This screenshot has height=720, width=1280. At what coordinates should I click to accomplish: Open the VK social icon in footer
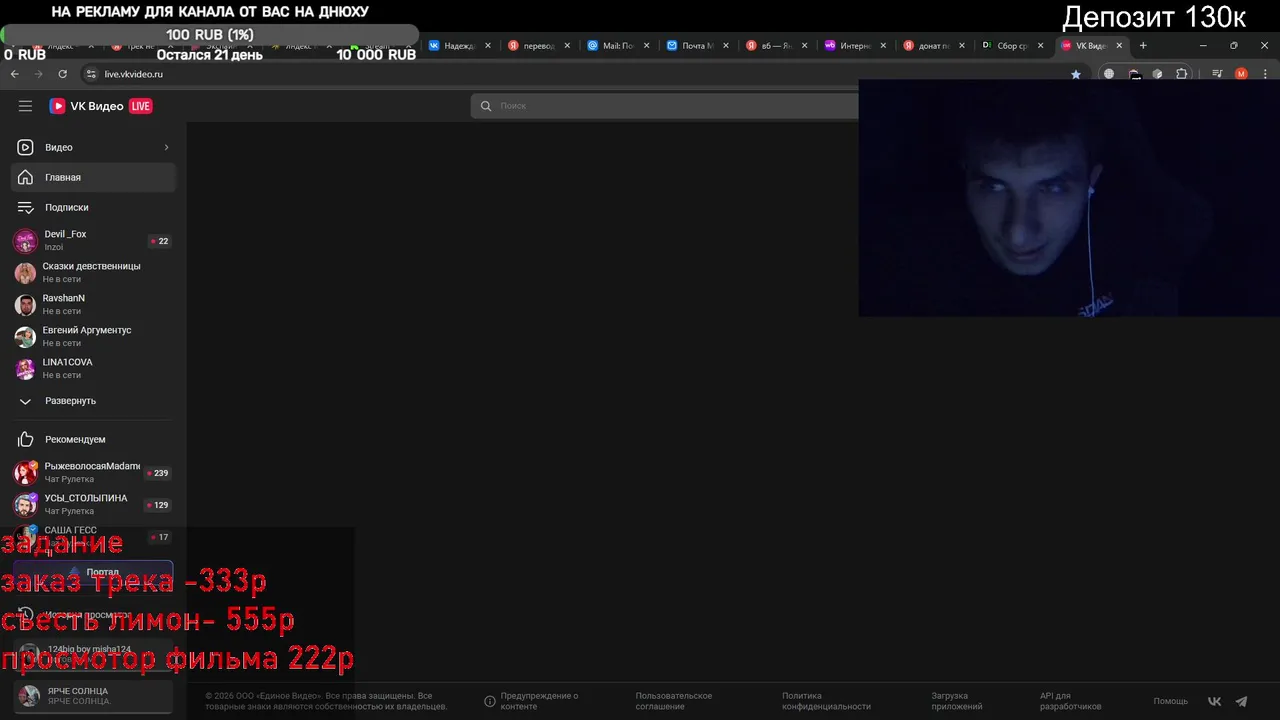pos(1215,701)
